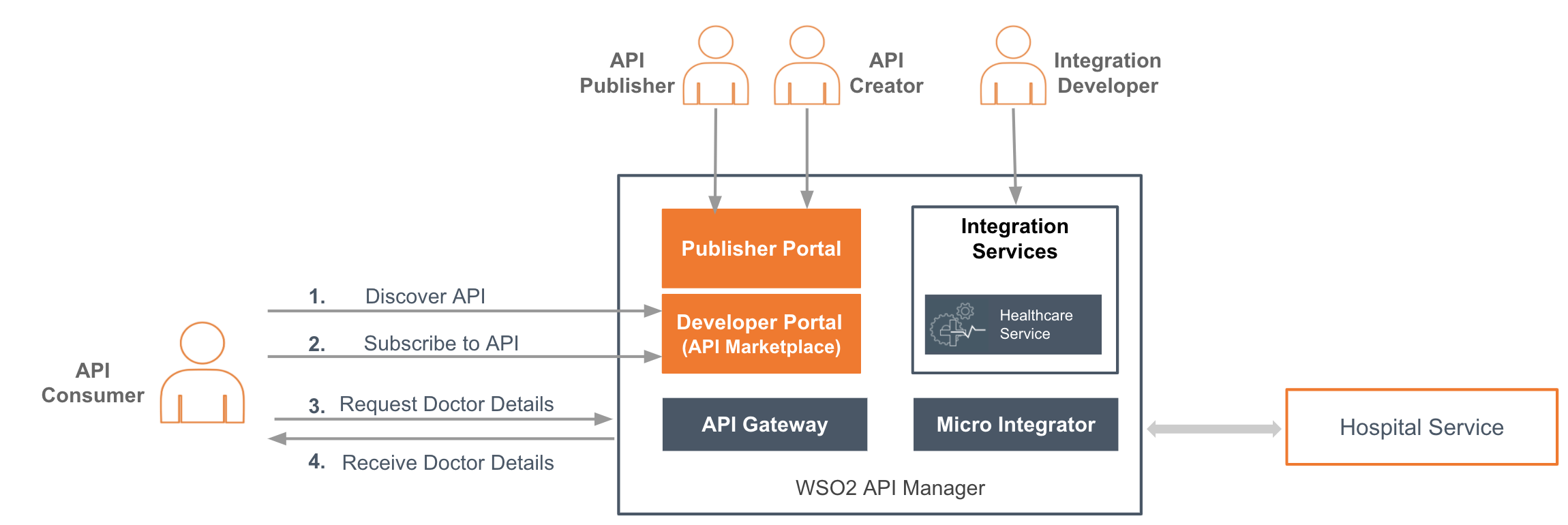Click the API Creator person icon

[806, 66]
